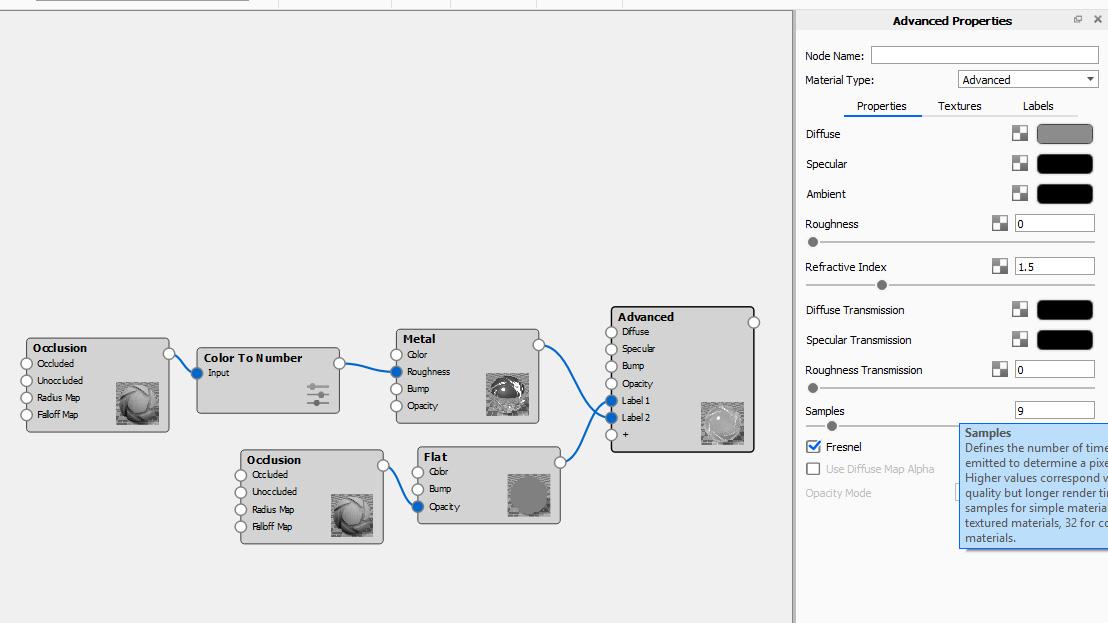Click the Advanced node Label 1 socket
This screenshot has height=623, width=1108.
click(x=611, y=400)
